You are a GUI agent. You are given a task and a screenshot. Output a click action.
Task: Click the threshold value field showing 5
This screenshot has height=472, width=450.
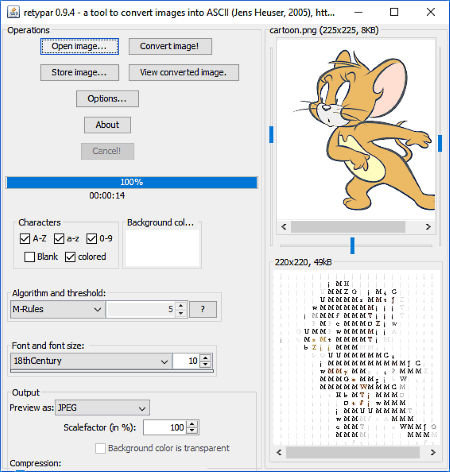pyautogui.click(x=141, y=309)
